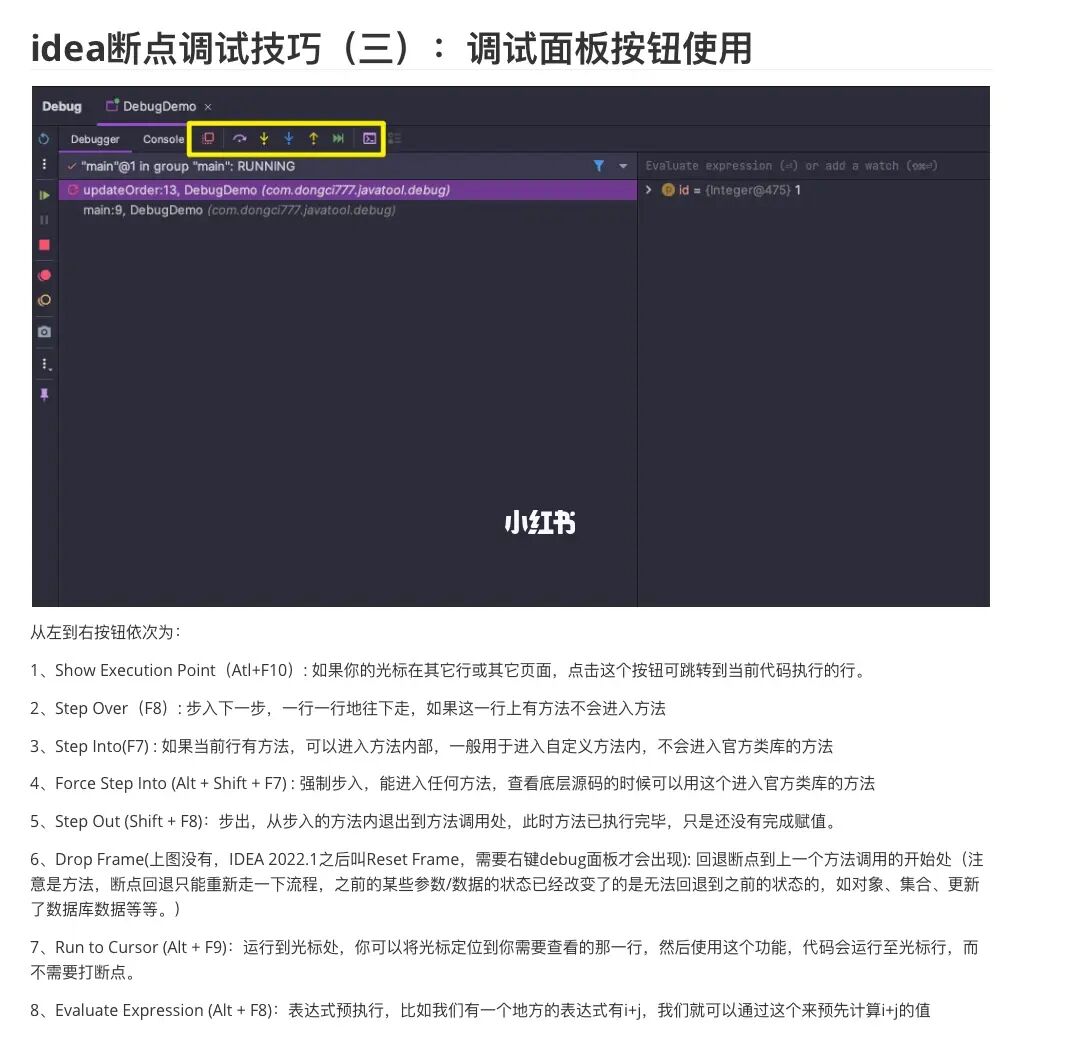Pause the running program
Screen dimensions: 1080x1045
pos(43,218)
